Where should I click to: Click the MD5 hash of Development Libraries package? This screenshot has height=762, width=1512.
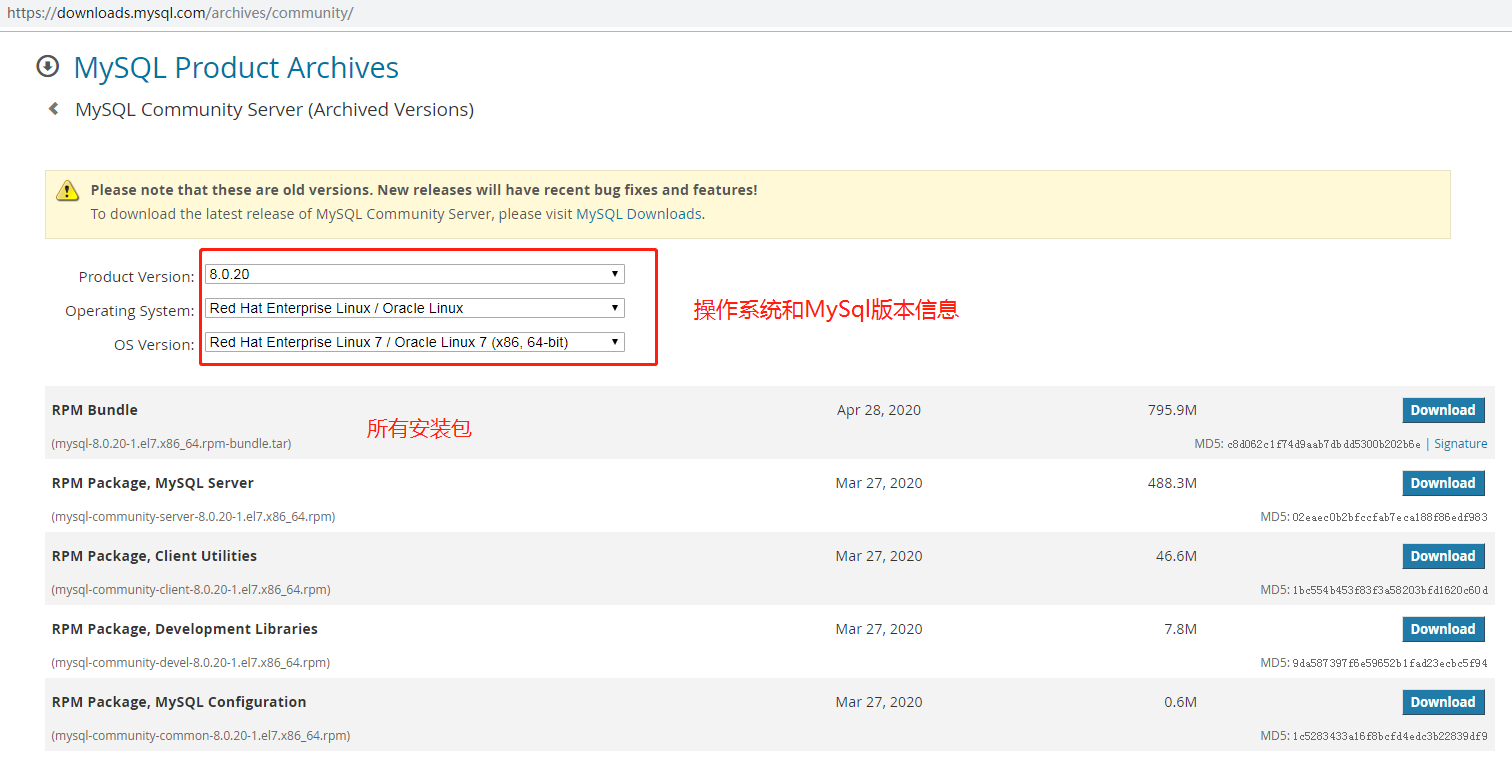click(x=1390, y=664)
